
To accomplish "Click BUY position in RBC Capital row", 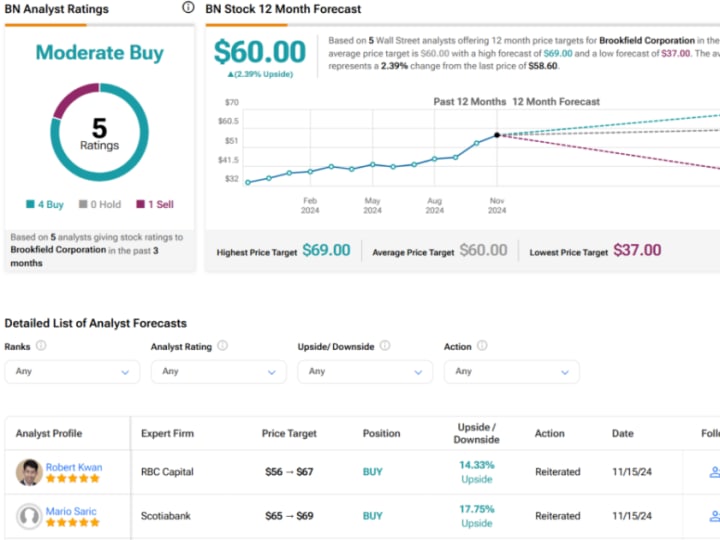I will coord(372,472).
